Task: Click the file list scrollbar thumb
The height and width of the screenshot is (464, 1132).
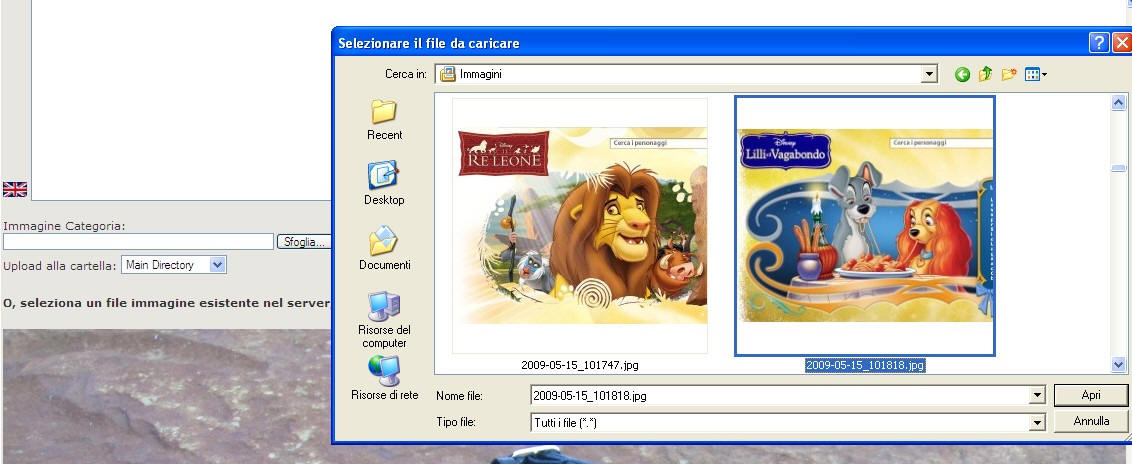Action: [x=1118, y=168]
